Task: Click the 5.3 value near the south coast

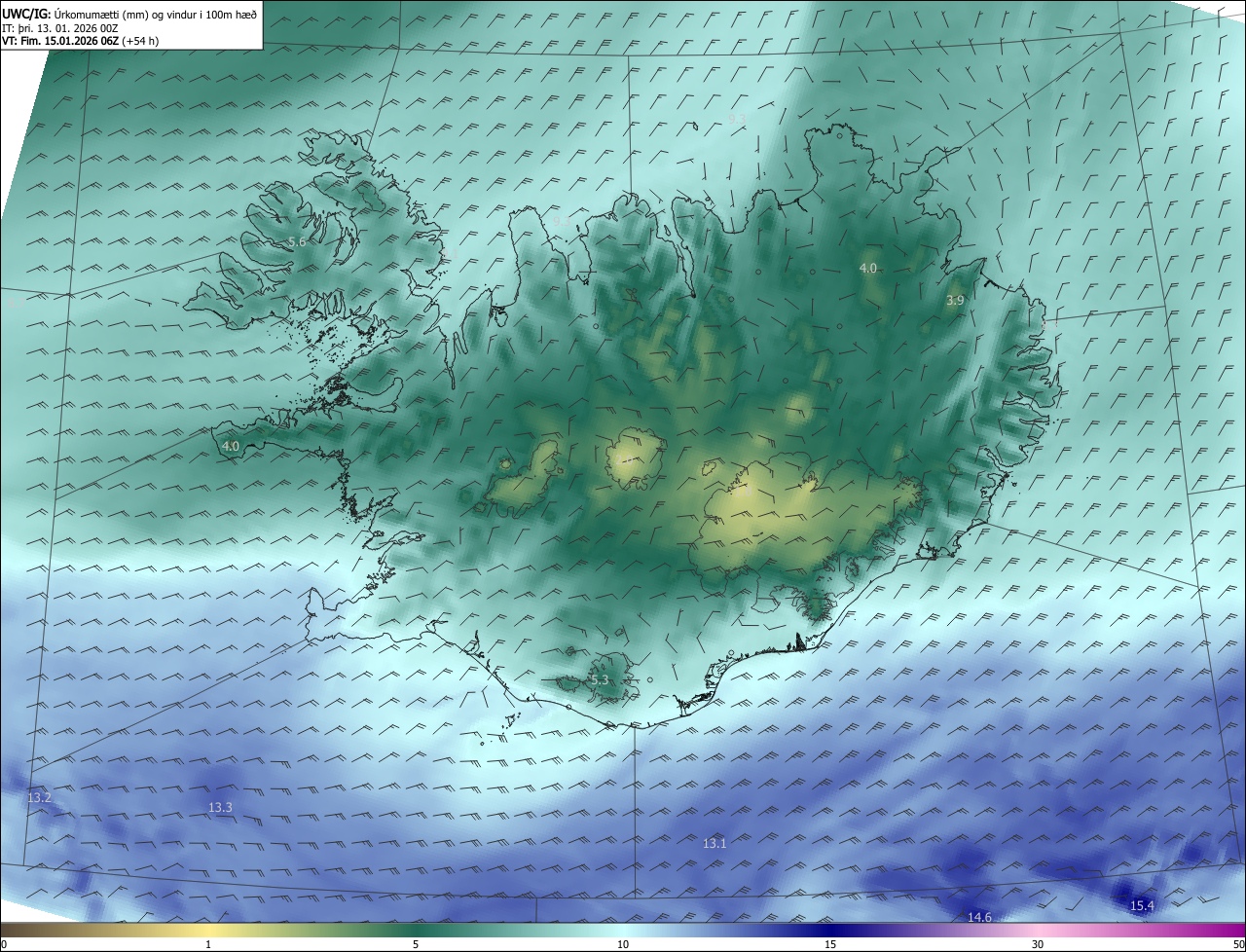Action: tap(600, 679)
